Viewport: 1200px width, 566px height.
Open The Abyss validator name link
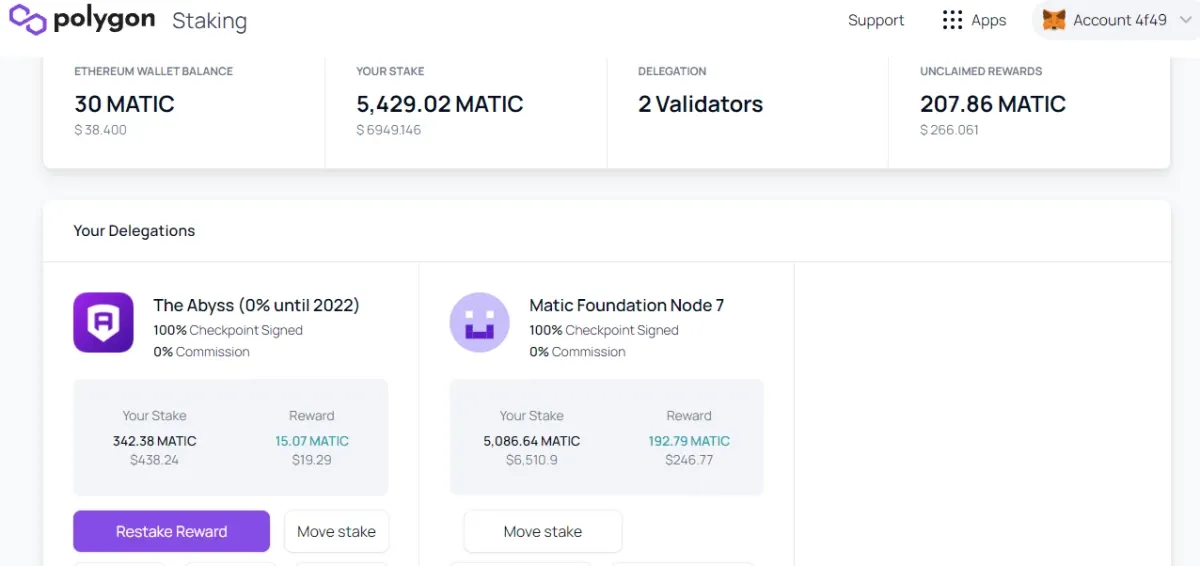256,305
